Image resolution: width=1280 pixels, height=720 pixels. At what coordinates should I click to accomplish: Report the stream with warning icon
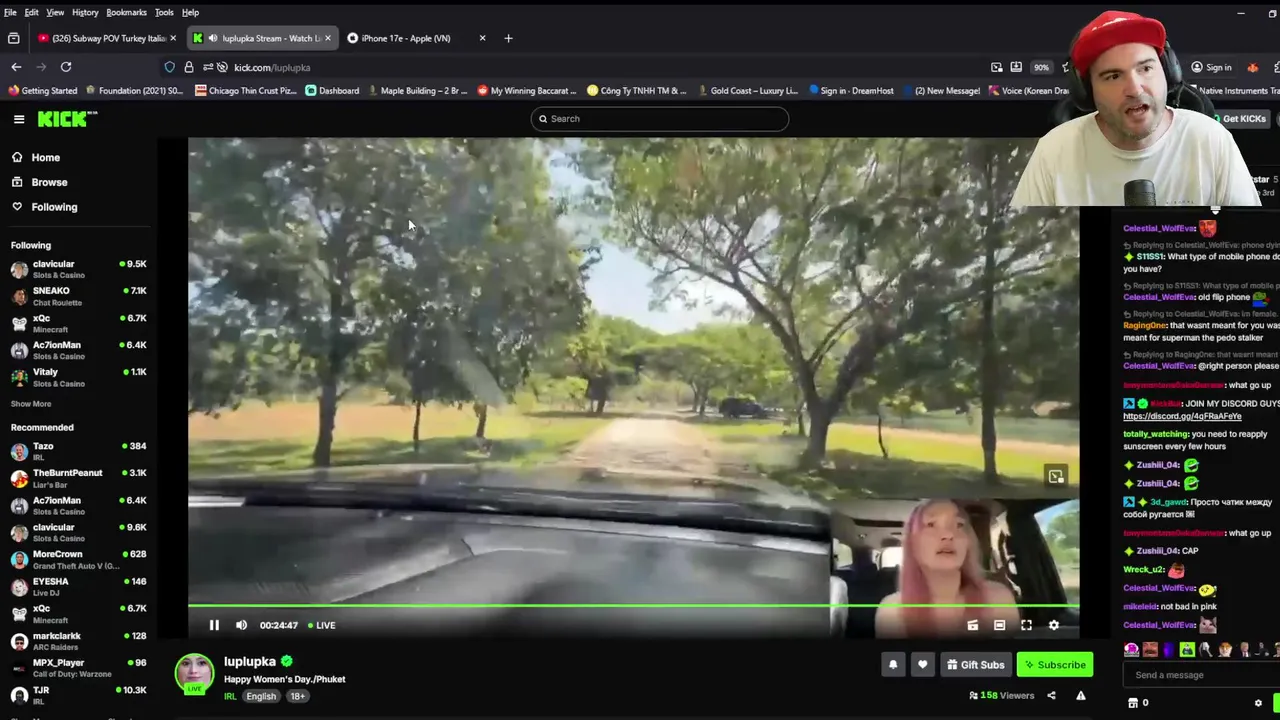click(1080, 695)
